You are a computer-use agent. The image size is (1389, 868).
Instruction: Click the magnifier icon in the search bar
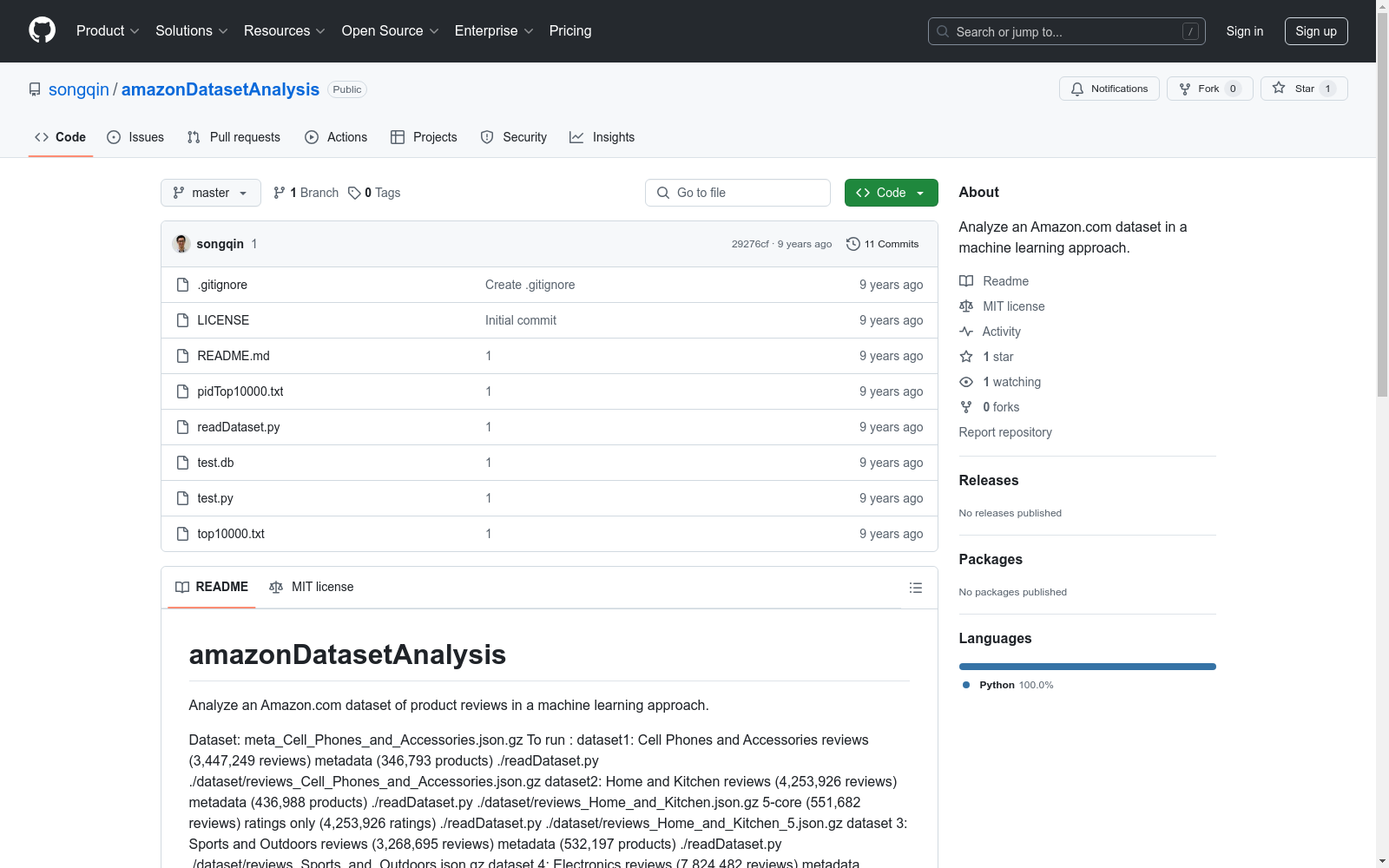click(943, 31)
